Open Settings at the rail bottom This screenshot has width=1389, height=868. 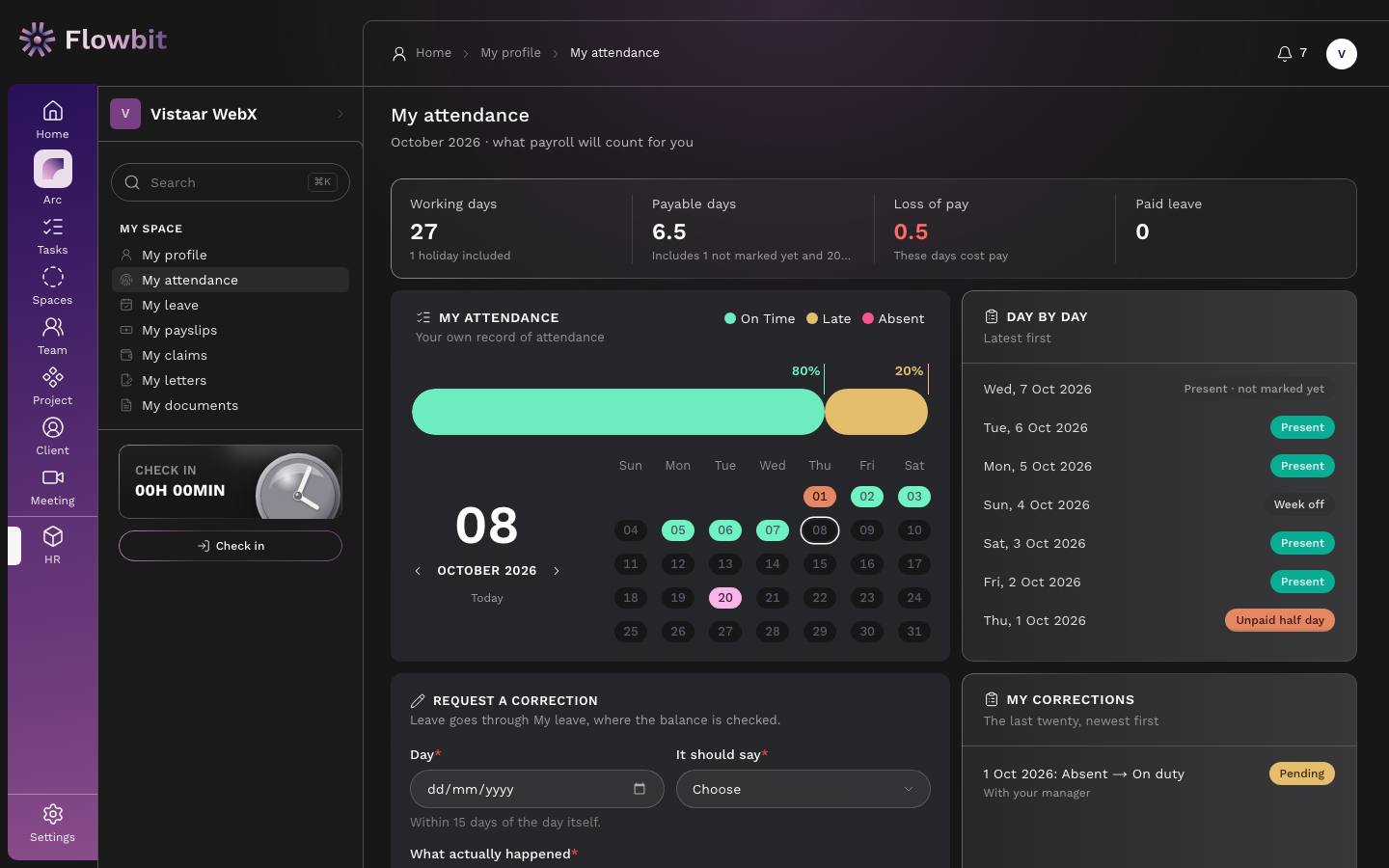(x=52, y=824)
